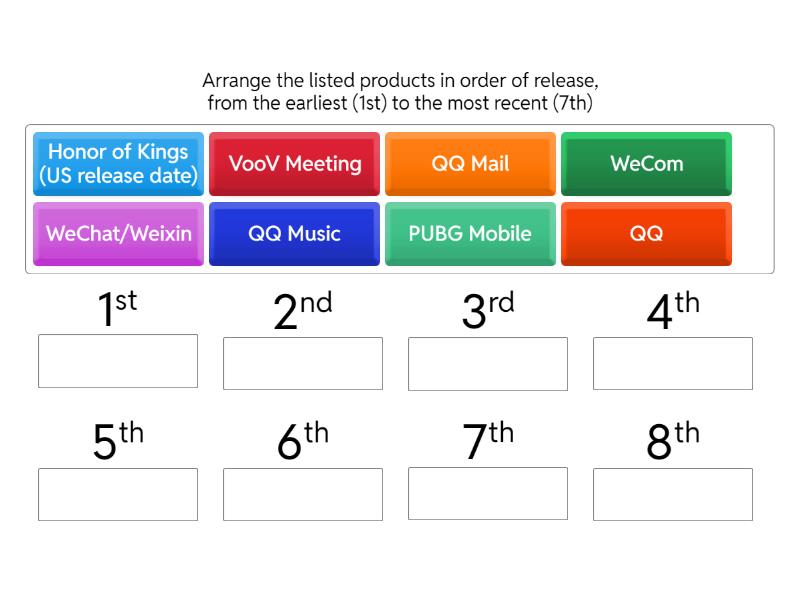Select the WeChat/Weixin tile
Viewport: 800px width, 600px height.
[117, 234]
